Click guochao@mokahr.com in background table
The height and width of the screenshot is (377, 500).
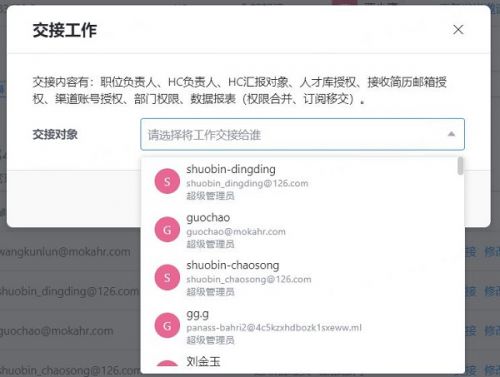pos(56,331)
